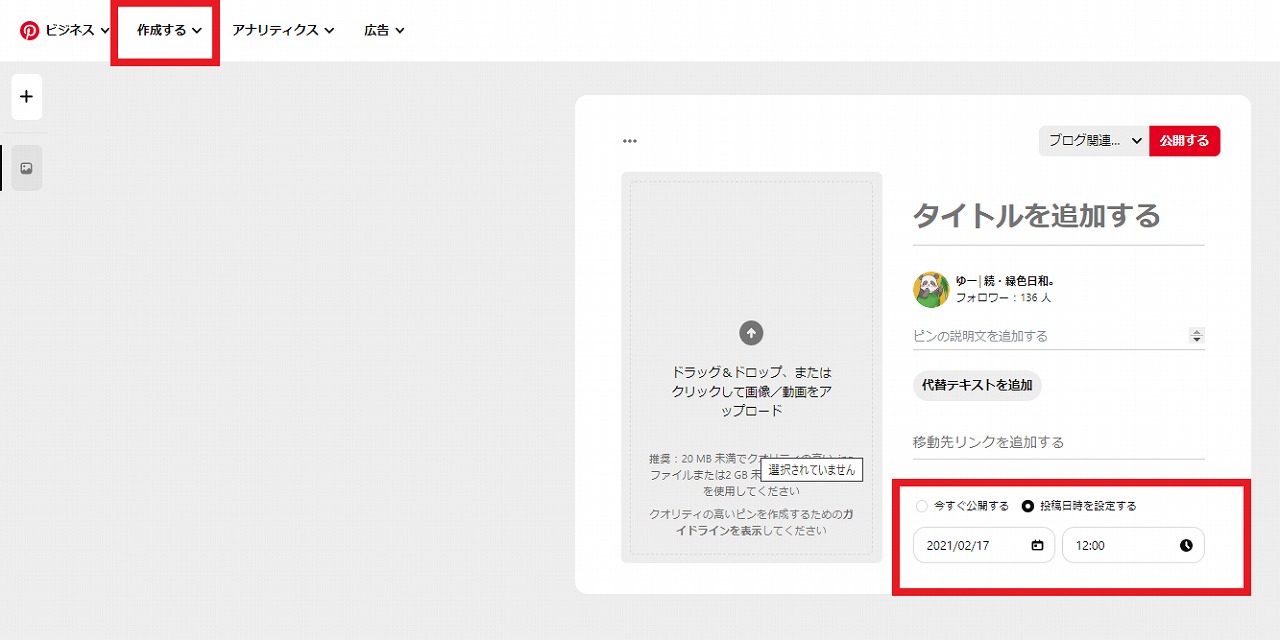Screen dimensions: 1280x640
Task: Click the time field 12:00
Action: (x=1133, y=545)
